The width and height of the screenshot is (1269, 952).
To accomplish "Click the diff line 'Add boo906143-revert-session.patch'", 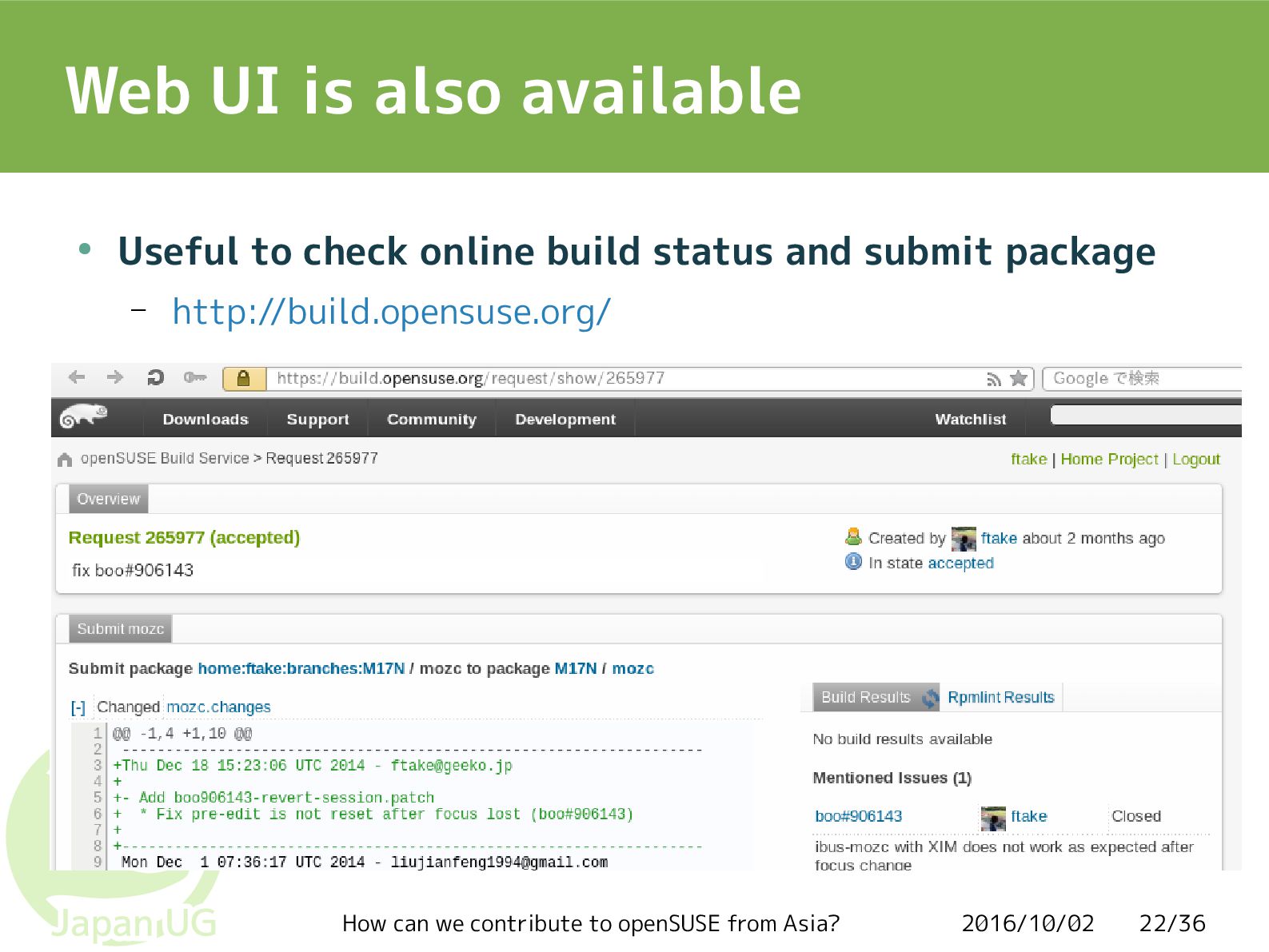I will coord(273,798).
